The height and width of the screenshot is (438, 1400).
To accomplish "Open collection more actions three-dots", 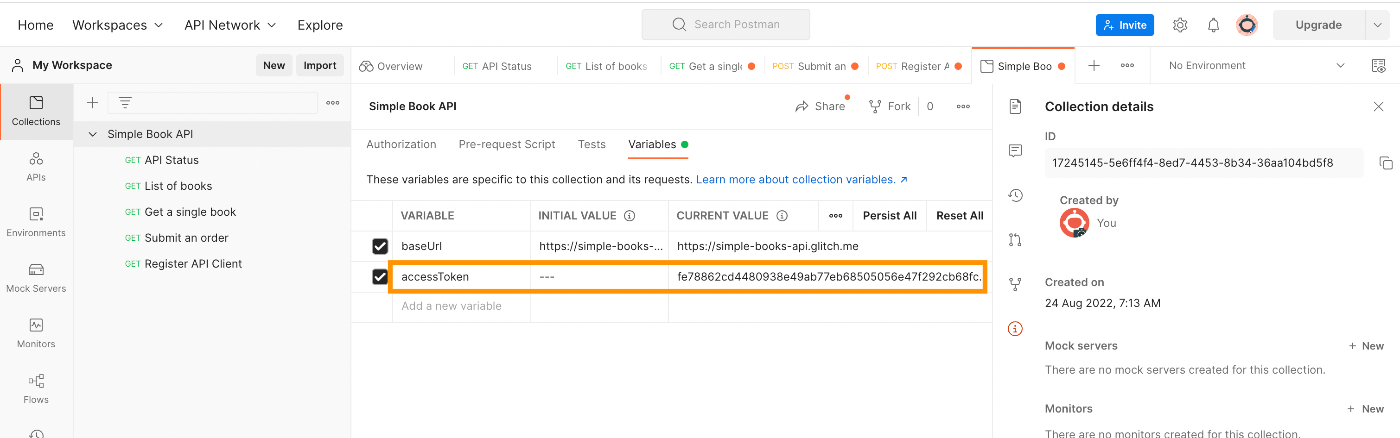I will (963, 106).
